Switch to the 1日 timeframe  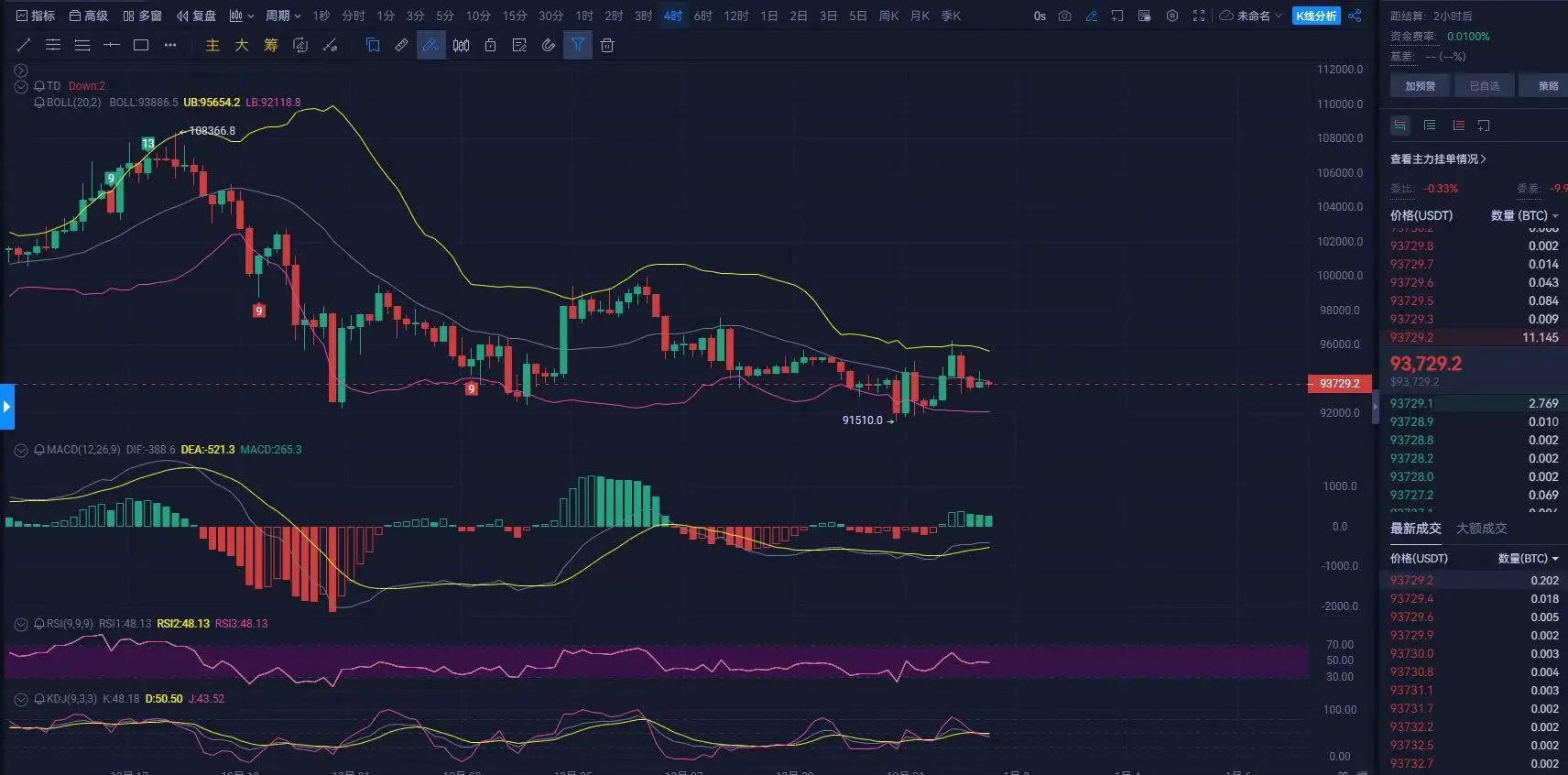tap(769, 16)
